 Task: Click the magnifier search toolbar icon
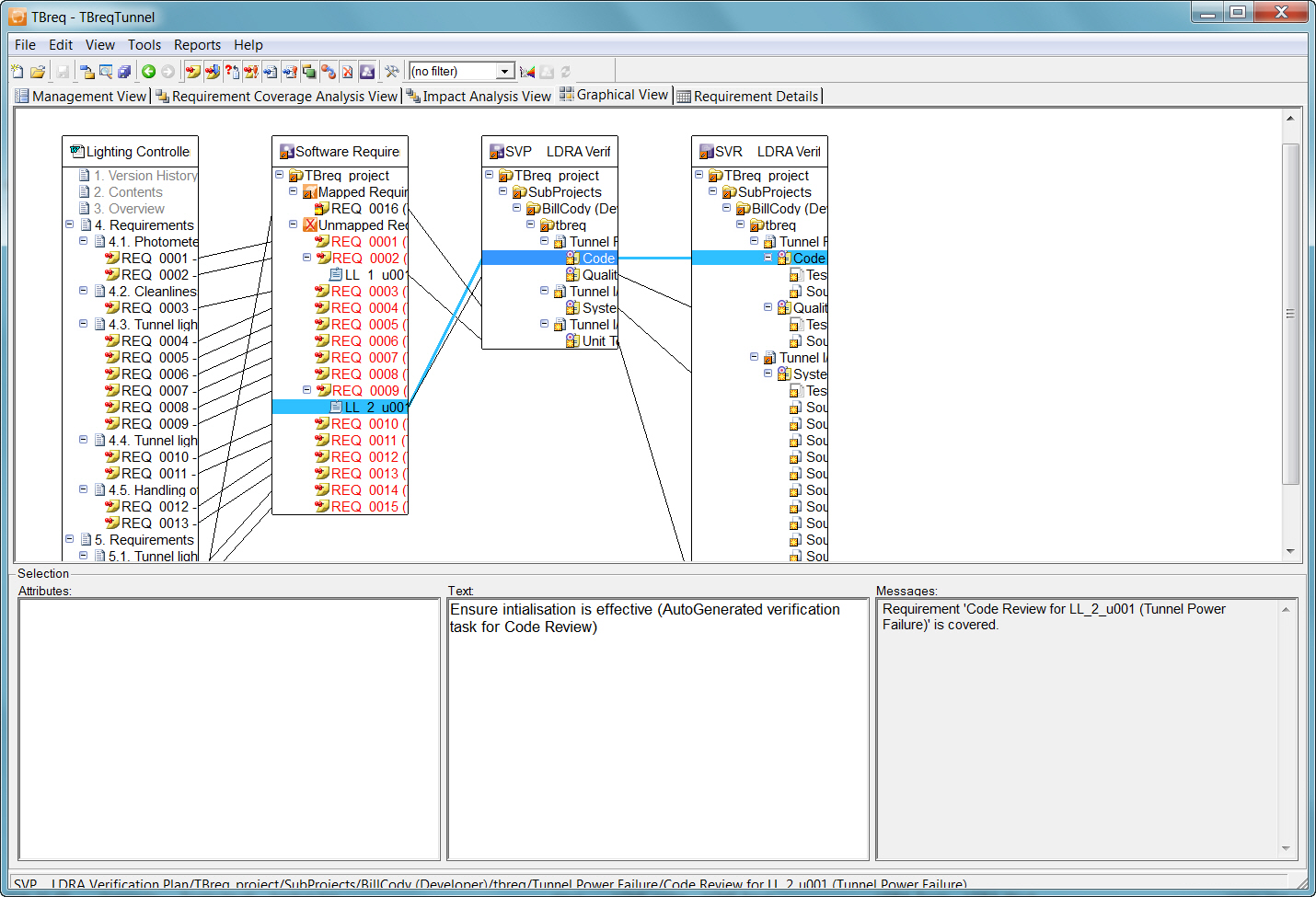(106, 72)
